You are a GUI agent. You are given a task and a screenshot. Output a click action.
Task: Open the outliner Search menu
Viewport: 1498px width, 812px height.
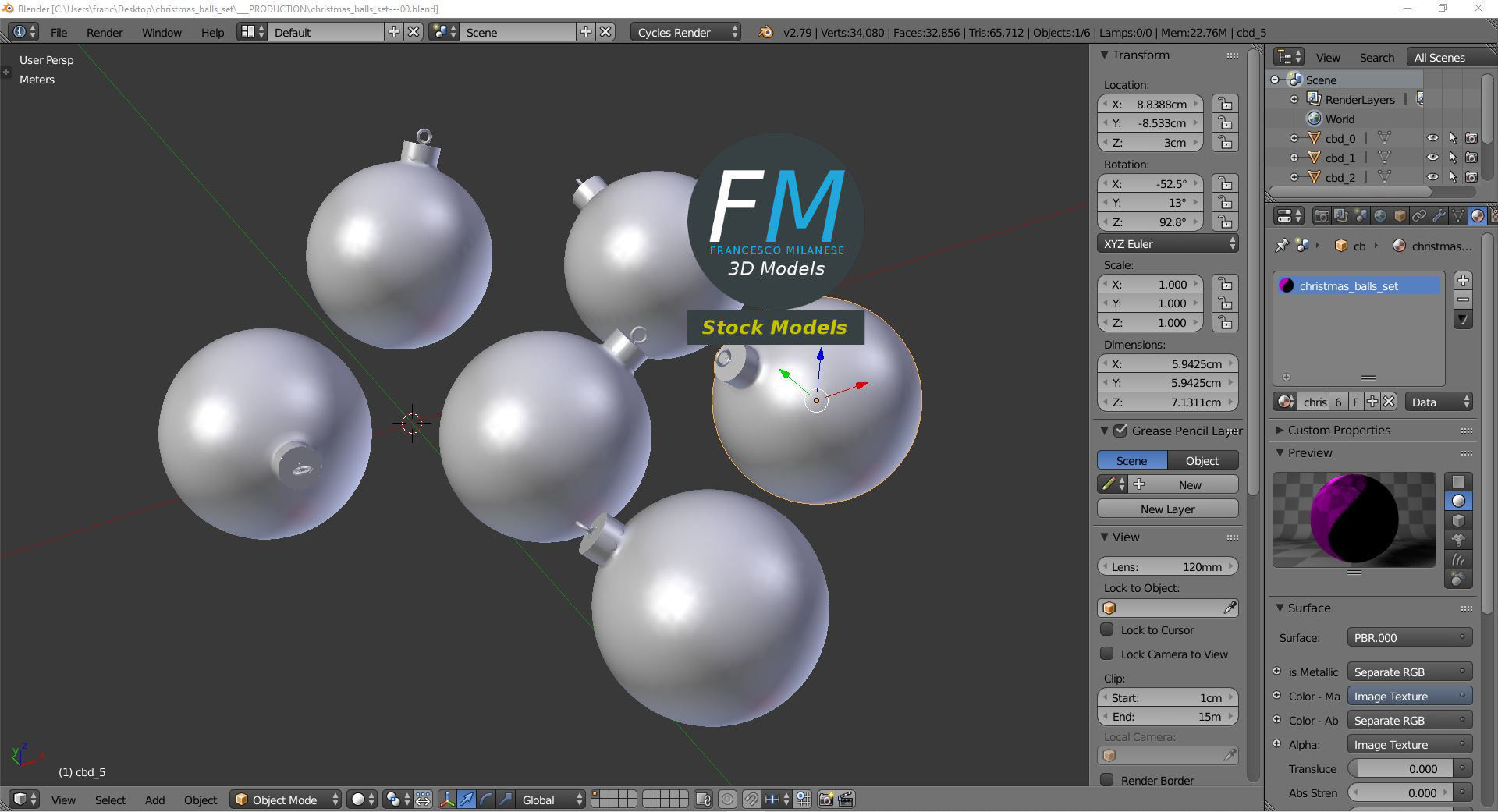point(1376,58)
